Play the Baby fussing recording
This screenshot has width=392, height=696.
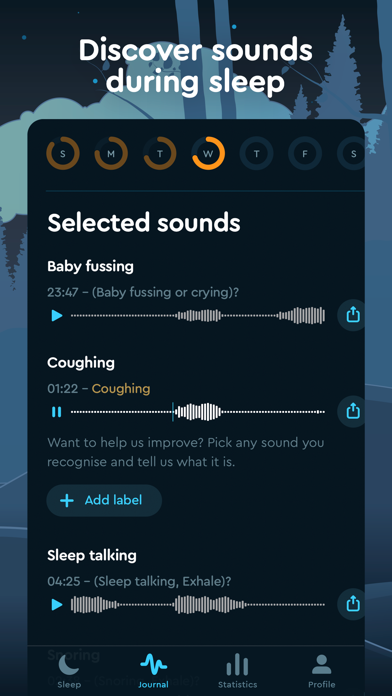tap(57, 316)
